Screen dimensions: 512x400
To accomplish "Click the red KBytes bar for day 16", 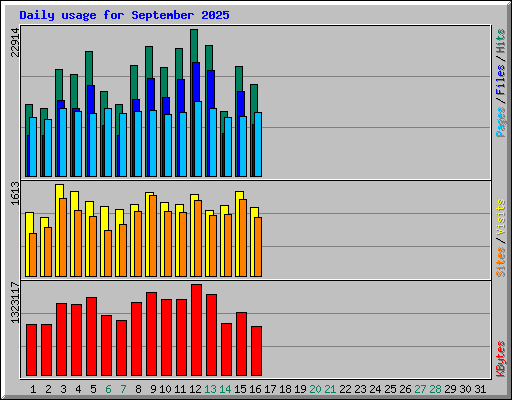I will (x=256, y=351).
